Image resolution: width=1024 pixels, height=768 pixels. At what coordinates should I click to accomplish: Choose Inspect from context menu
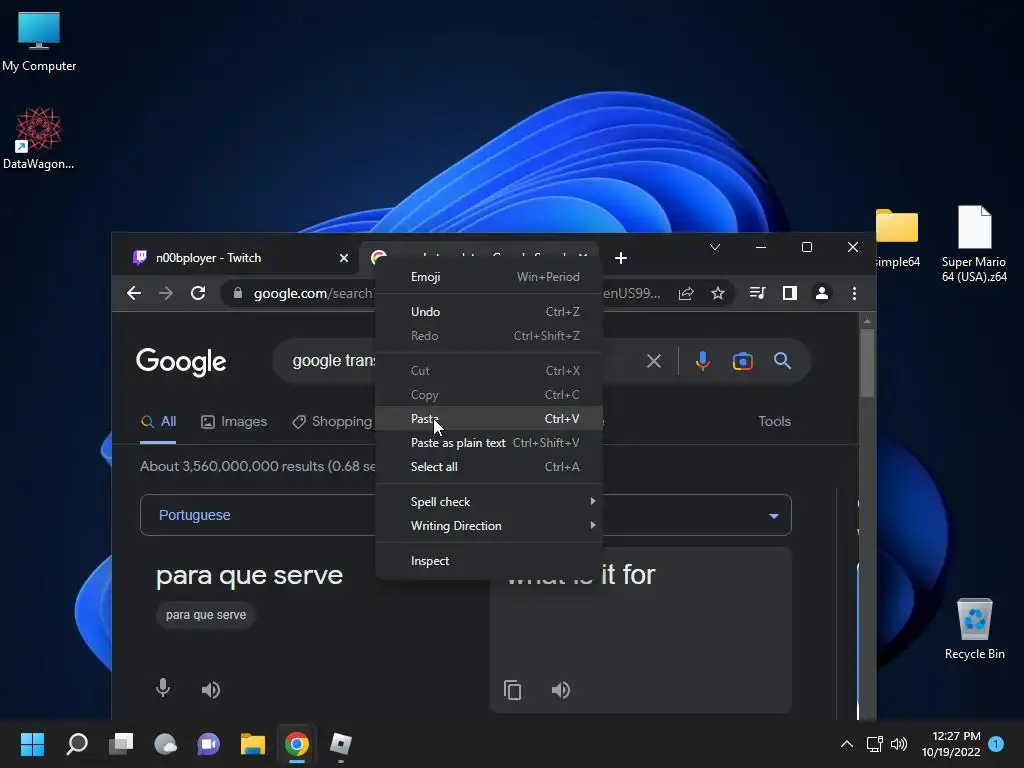pyautogui.click(x=489, y=561)
